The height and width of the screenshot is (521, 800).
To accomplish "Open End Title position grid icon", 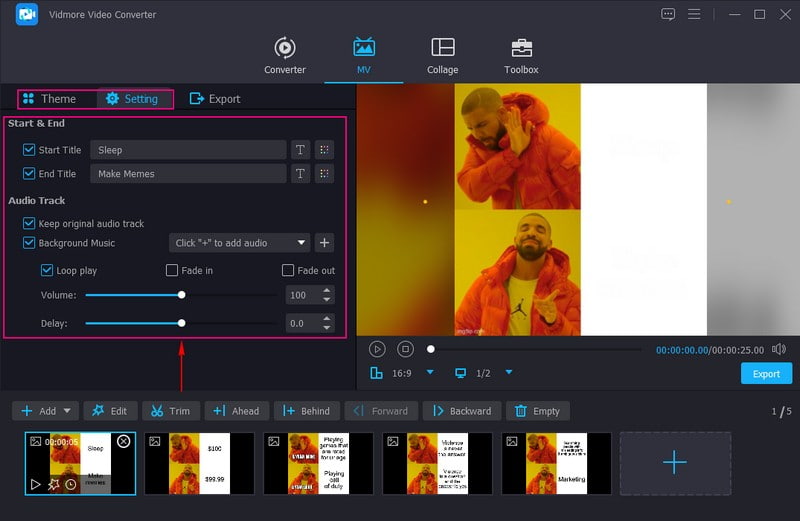I will pyautogui.click(x=323, y=174).
